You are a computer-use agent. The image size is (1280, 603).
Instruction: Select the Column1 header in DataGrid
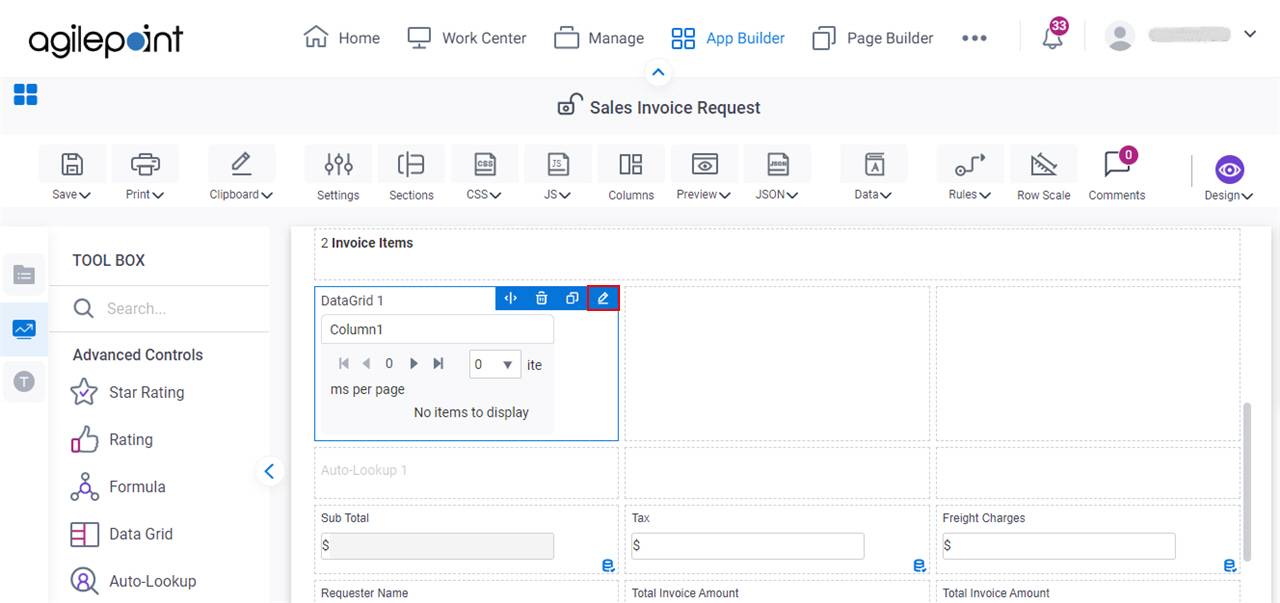tap(437, 330)
